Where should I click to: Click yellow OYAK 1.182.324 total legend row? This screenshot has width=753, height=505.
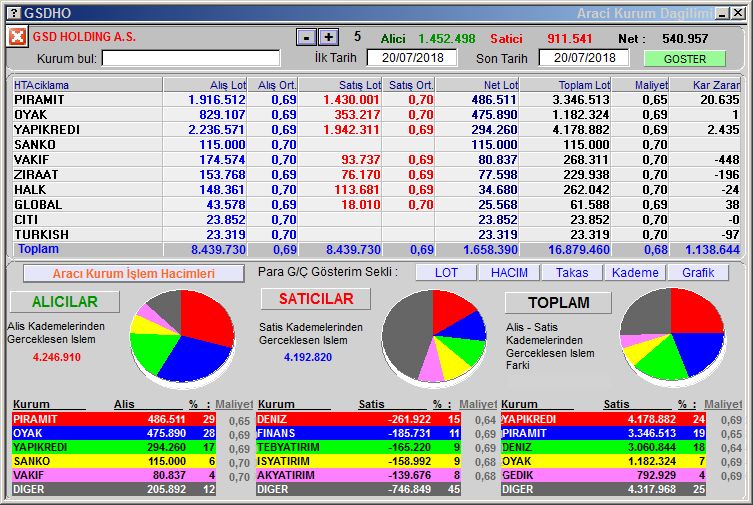point(603,461)
